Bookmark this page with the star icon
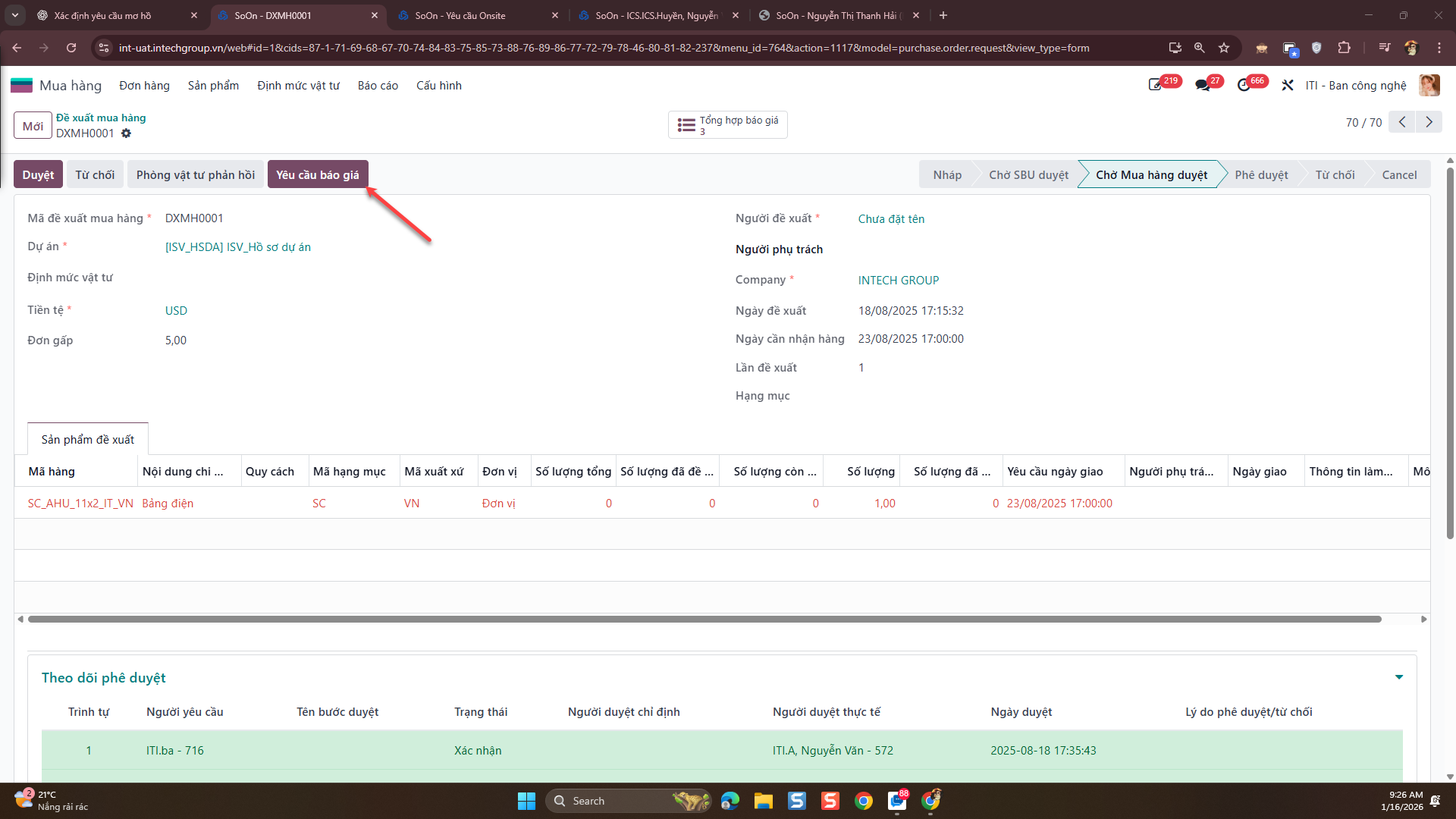The width and height of the screenshot is (1456, 819). click(1224, 48)
